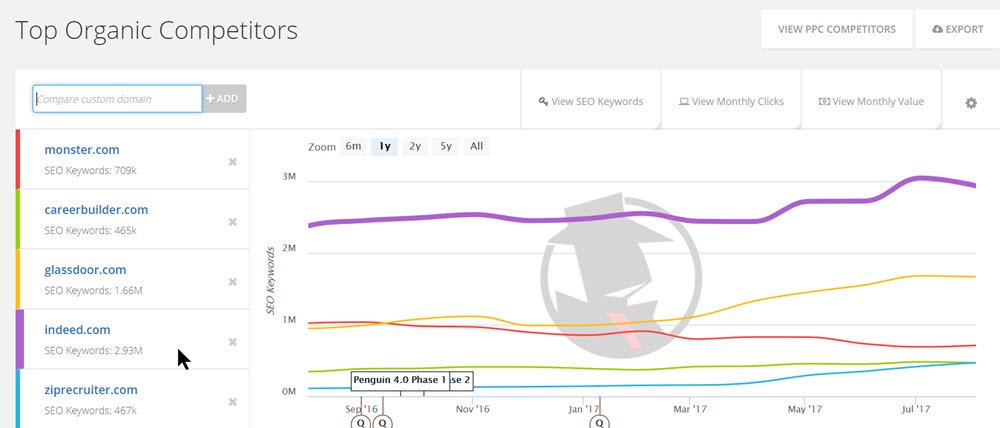The image size is (1000, 428).
Task: Click the Jul '17 axis label
Action: click(x=916, y=409)
